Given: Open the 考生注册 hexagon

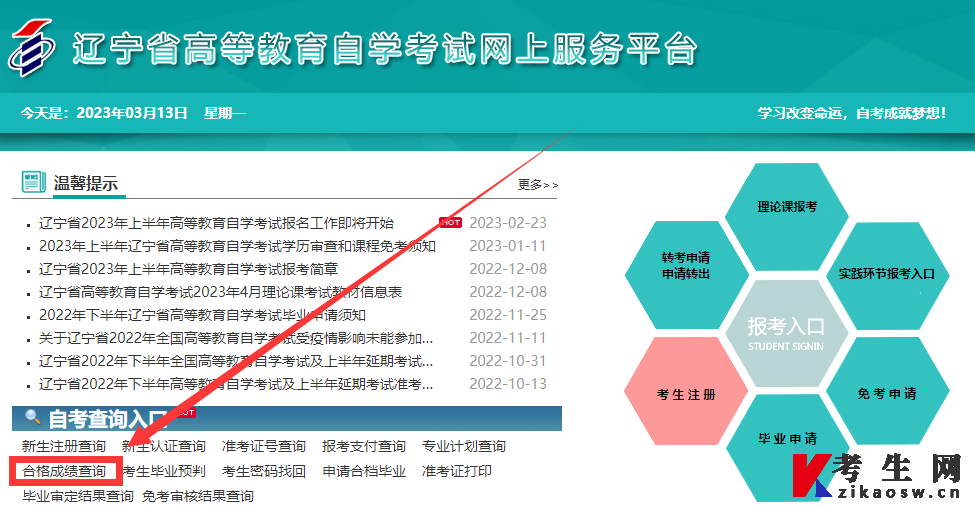Looking at the screenshot, I should click(x=686, y=391).
